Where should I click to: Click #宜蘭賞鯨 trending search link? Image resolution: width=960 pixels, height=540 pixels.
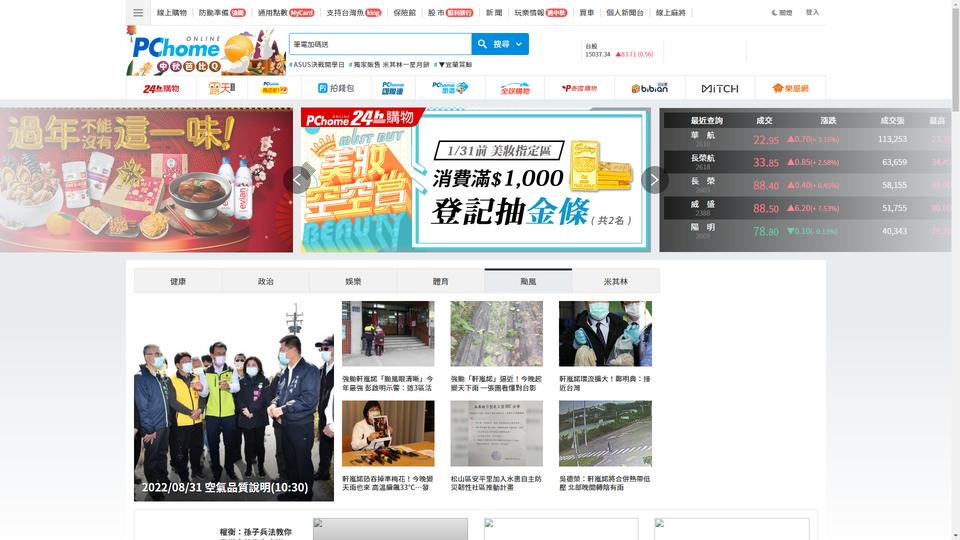click(x=453, y=64)
